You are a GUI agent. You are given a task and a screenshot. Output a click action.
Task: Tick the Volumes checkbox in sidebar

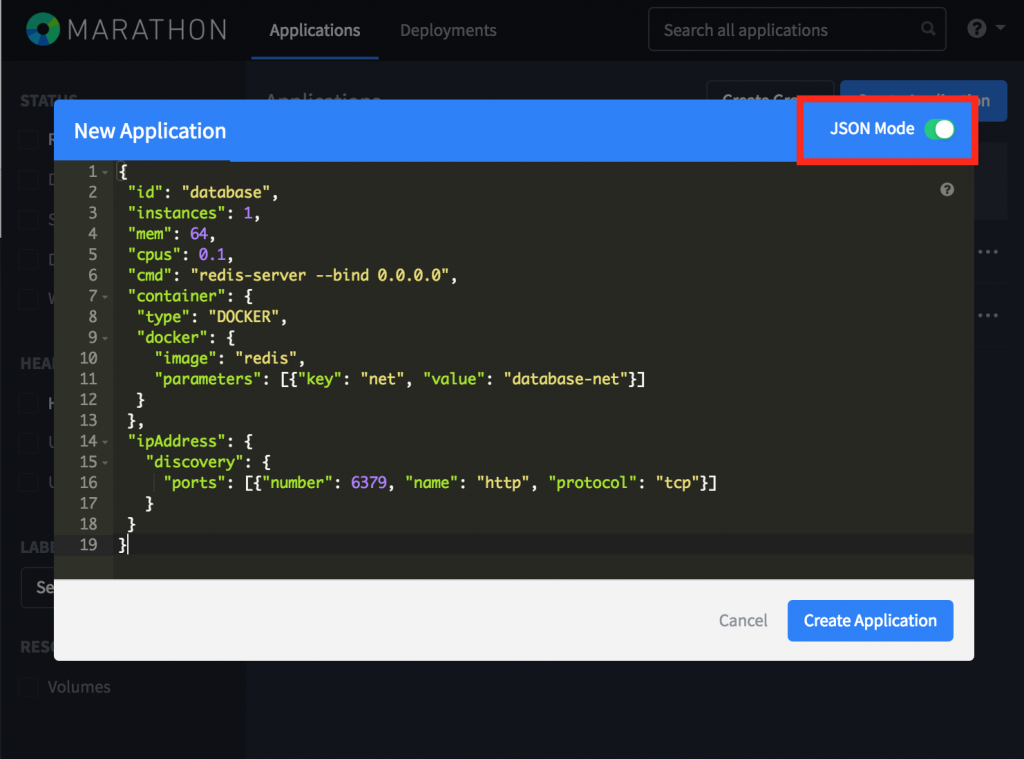[x=28, y=687]
